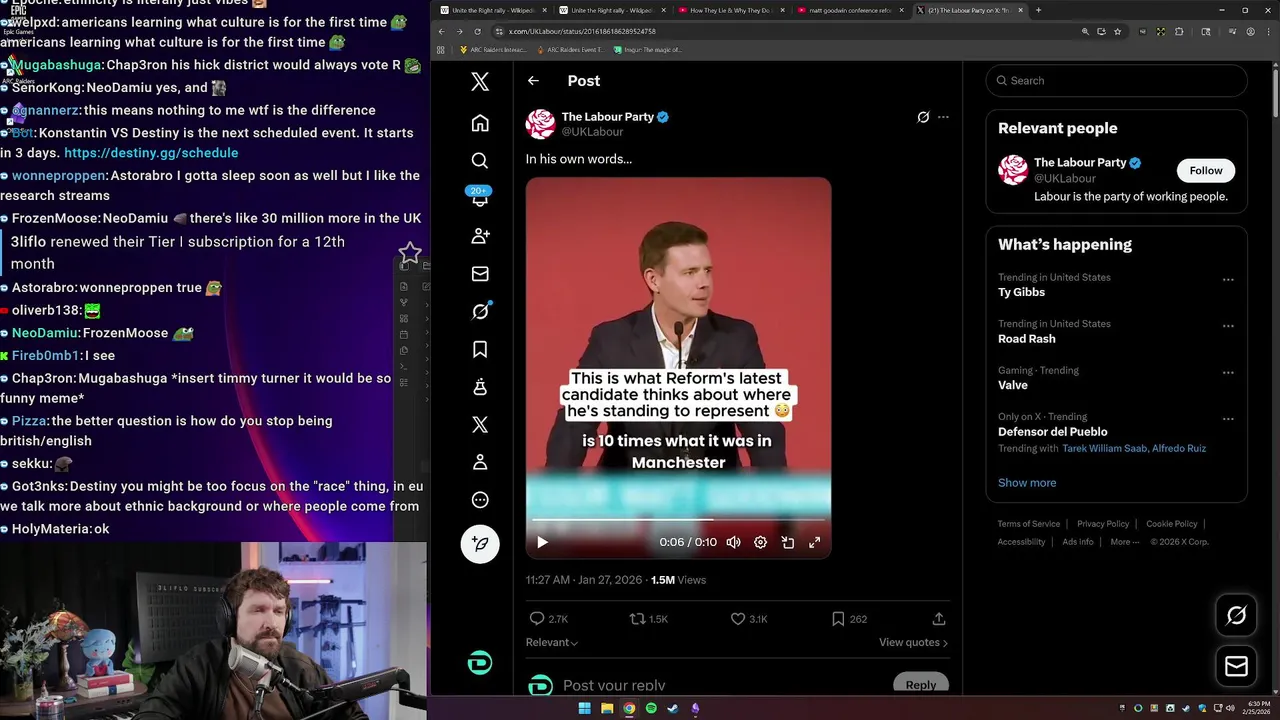The width and height of the screenshot is (1280, 720).
Task: Bookmark the post with 262 bookmarks
Action: [849, 619]
